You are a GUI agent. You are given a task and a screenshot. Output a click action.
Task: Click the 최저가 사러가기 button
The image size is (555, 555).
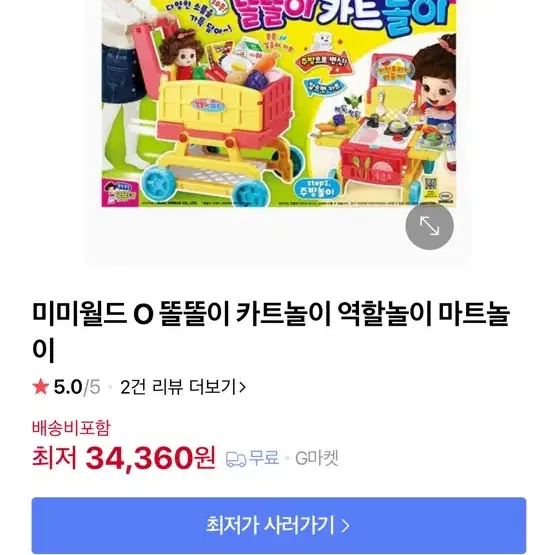pyautogui.click(x=279, y=525)
